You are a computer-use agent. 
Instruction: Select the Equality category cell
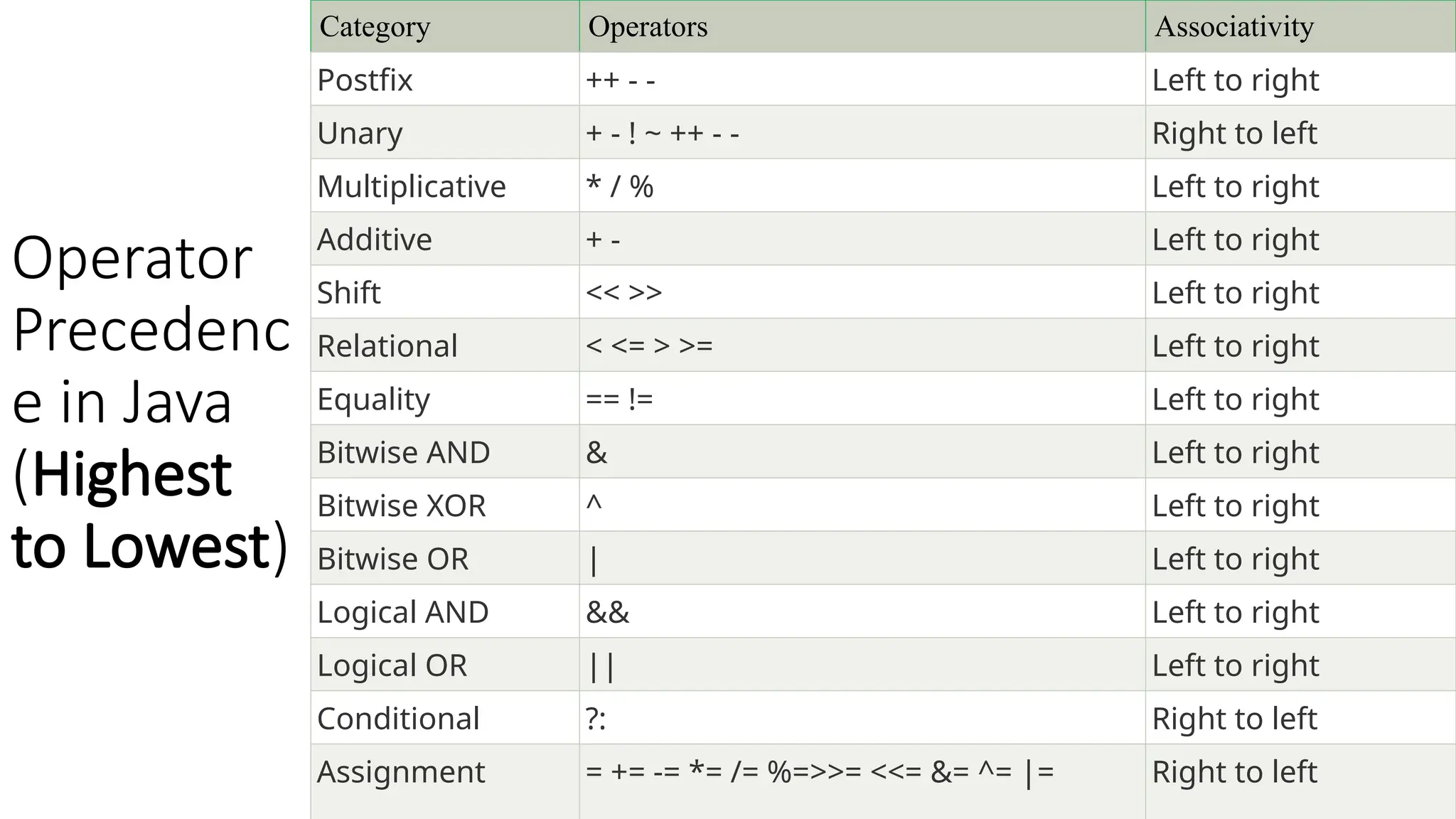373,399
